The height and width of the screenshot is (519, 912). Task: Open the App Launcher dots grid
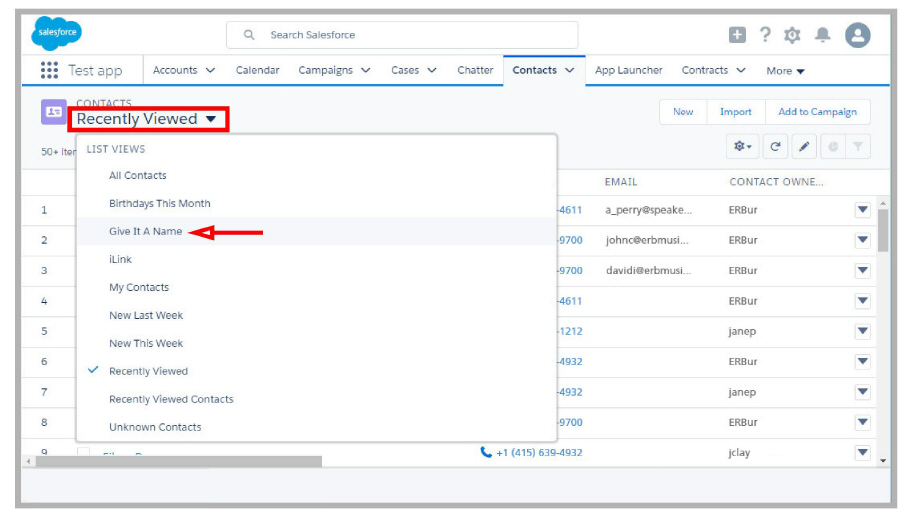tap(49, 70)
